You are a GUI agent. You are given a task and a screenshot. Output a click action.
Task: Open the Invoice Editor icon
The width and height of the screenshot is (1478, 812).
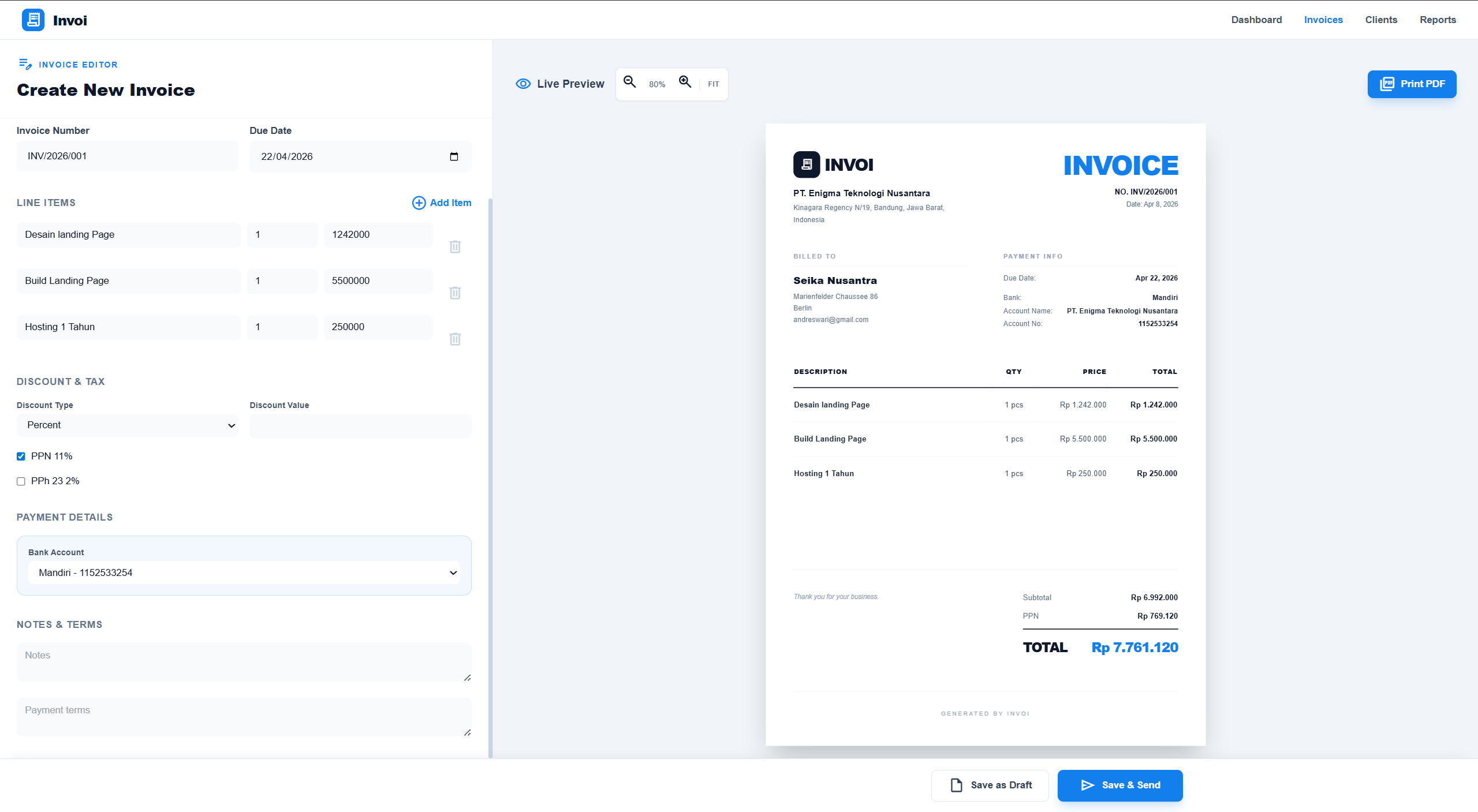tap(26, 64)
